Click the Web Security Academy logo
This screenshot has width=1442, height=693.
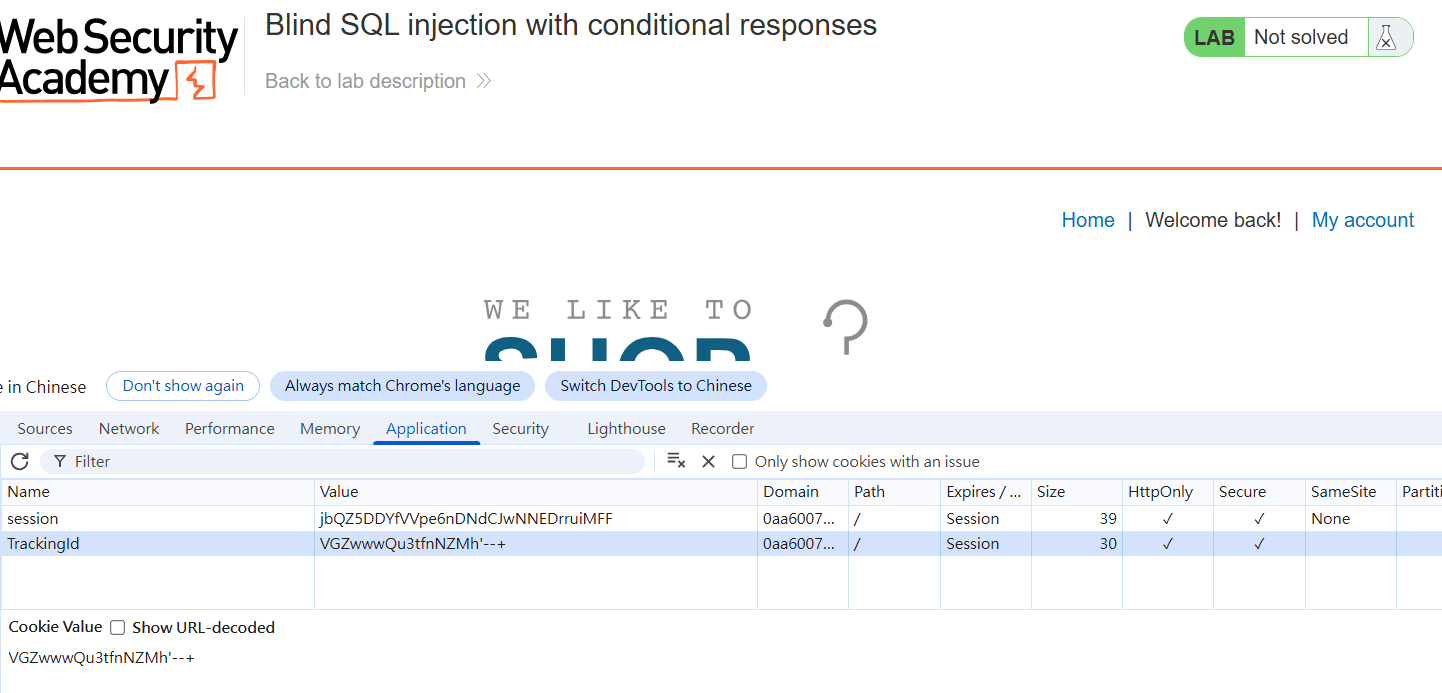[x=118, y=59]
